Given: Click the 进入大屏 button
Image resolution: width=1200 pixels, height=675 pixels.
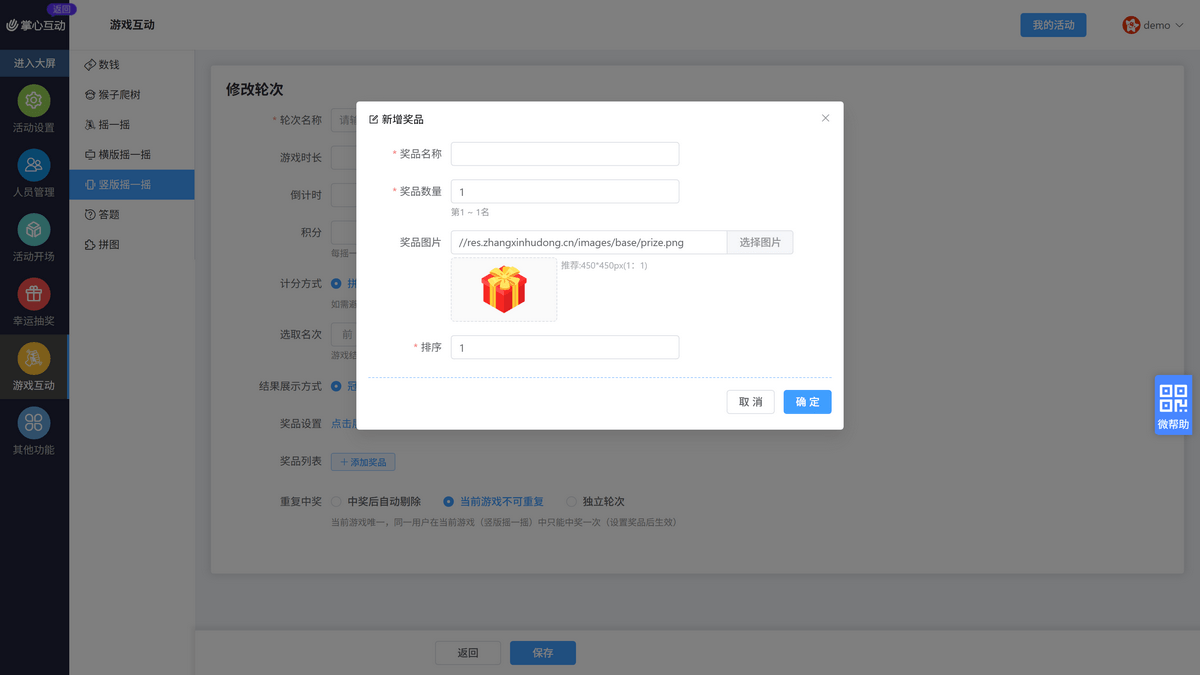Looking at the screenshot, I should [34, 63].
